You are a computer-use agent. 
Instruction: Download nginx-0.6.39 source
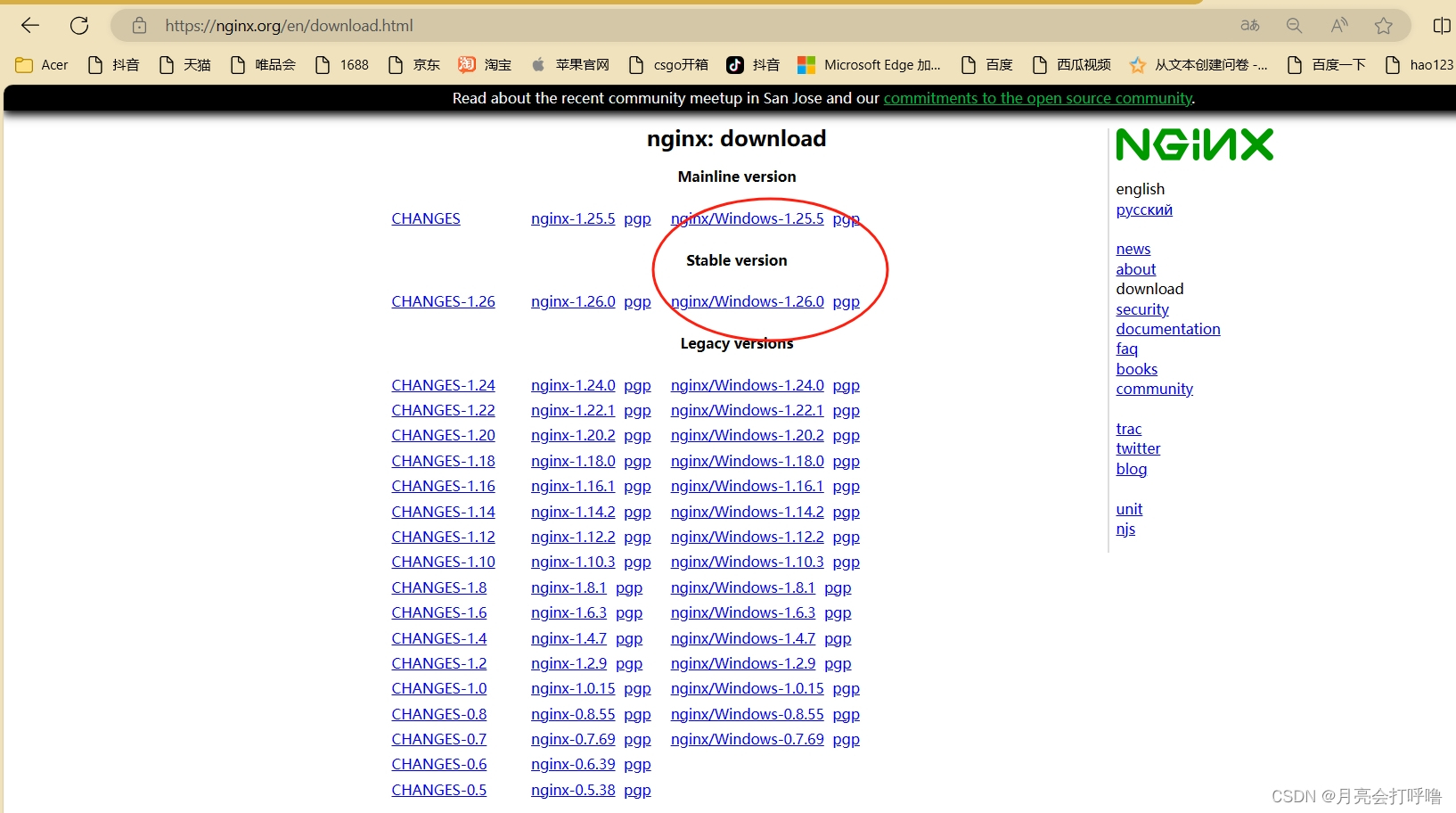[x=573, y=764]
